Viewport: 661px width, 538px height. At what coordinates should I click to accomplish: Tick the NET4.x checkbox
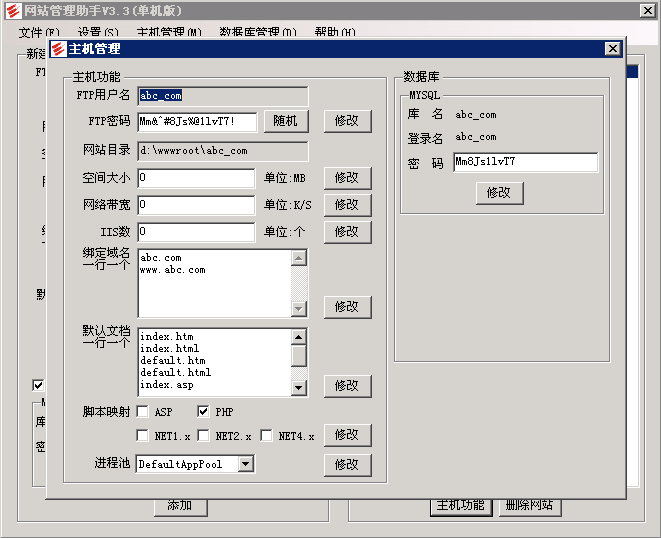tap(266, 436)
